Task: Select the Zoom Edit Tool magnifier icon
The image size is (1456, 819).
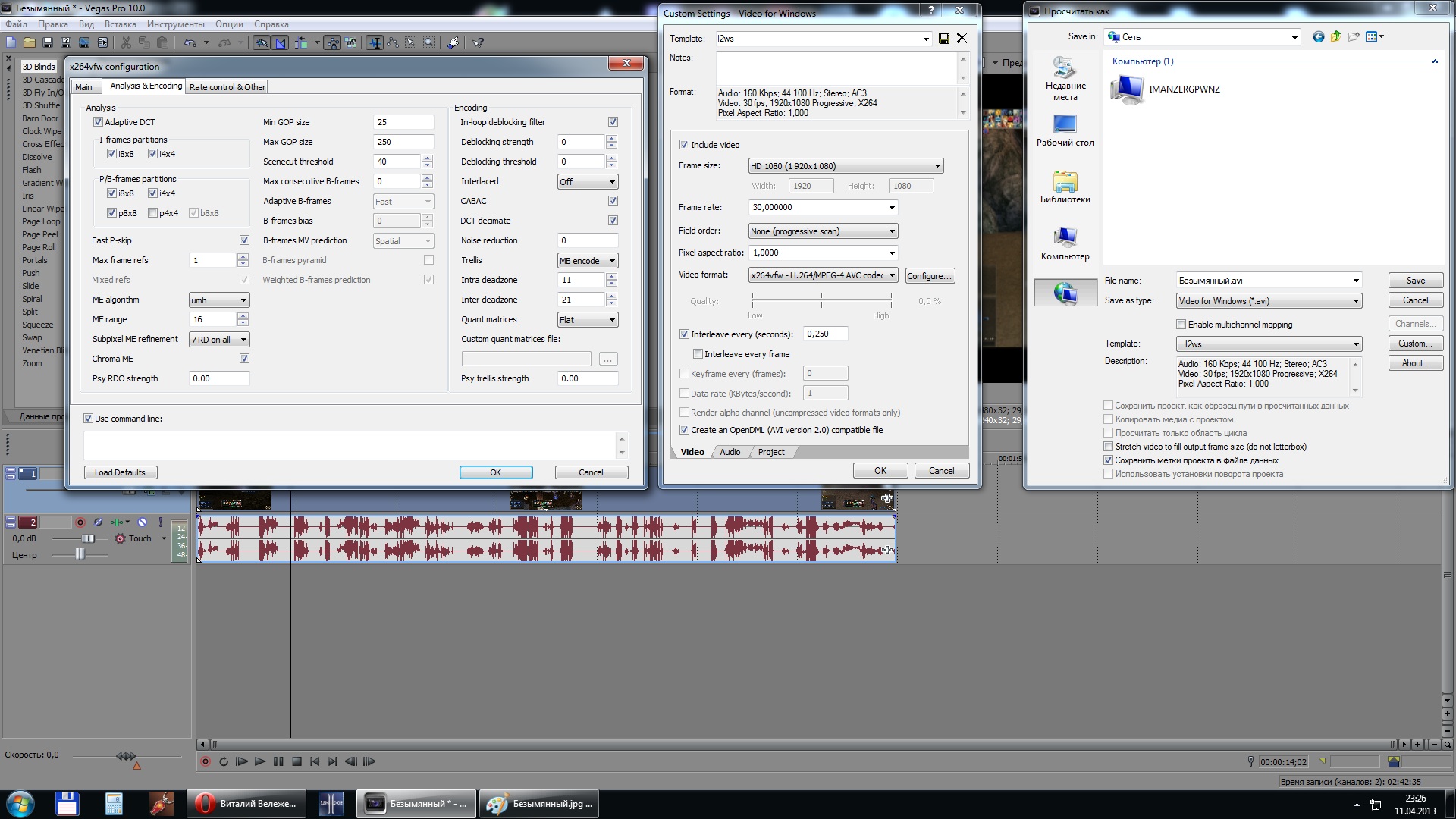Action: [429, 42]
